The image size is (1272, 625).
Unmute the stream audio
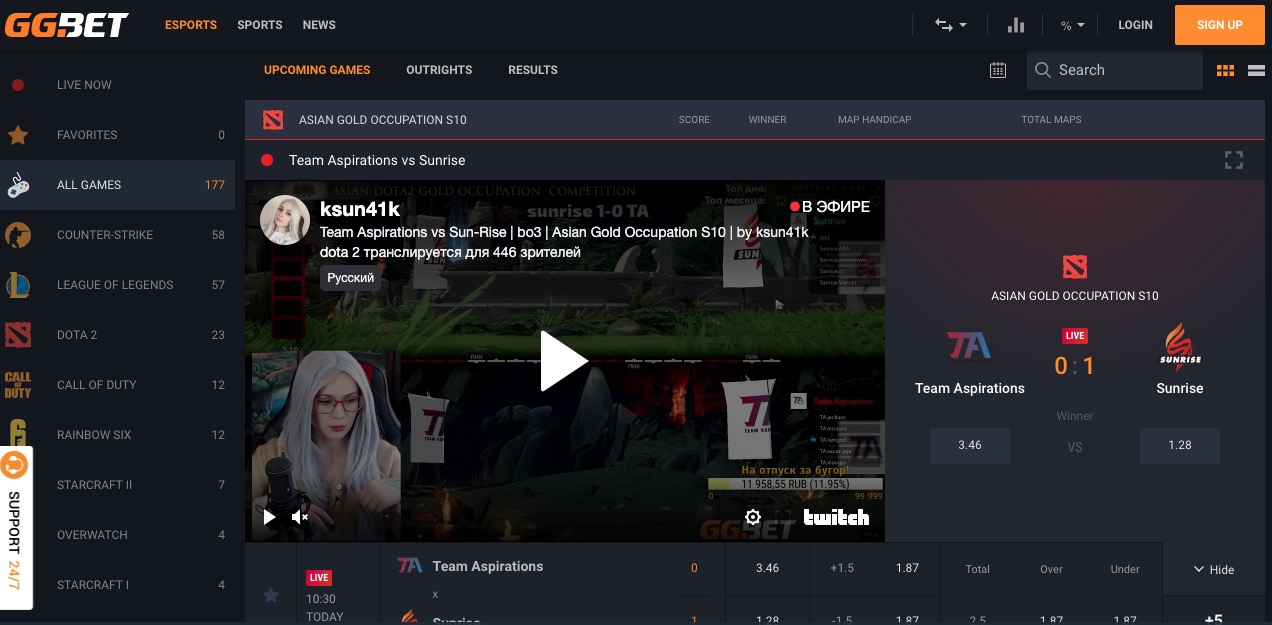tap(299, 517)
